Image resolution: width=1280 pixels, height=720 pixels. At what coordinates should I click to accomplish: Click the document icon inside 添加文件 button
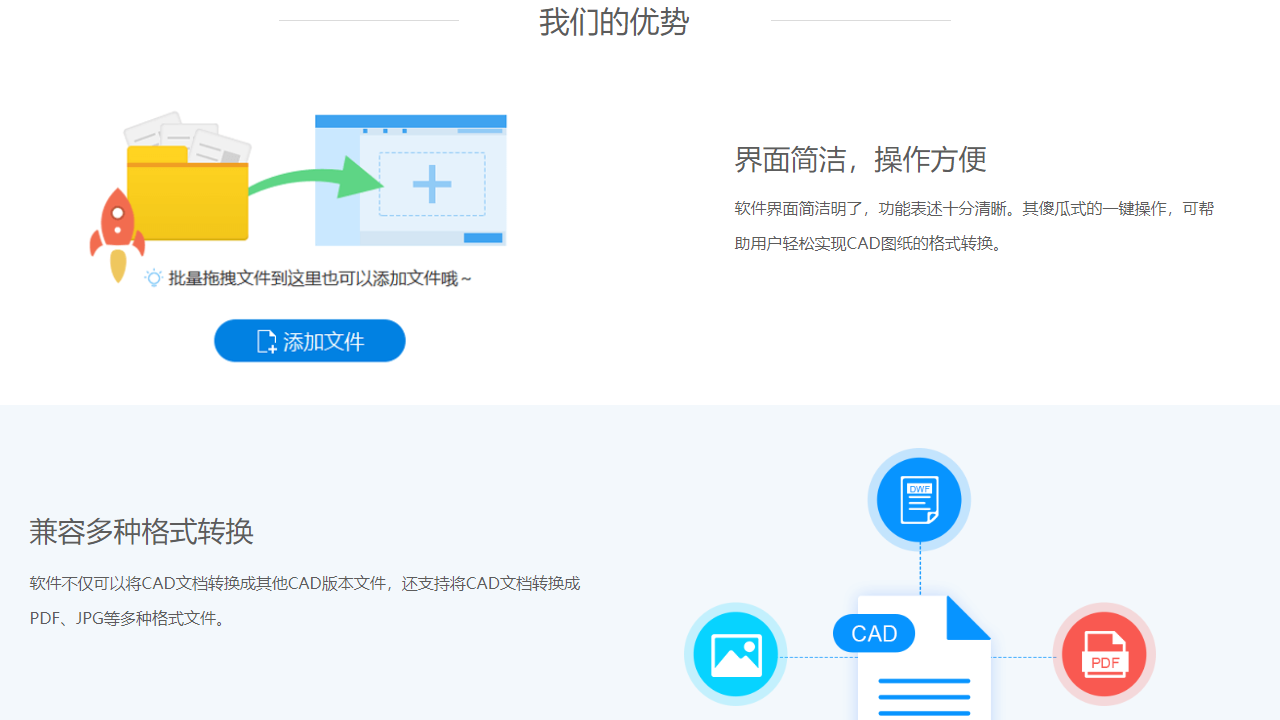(265, 341)
